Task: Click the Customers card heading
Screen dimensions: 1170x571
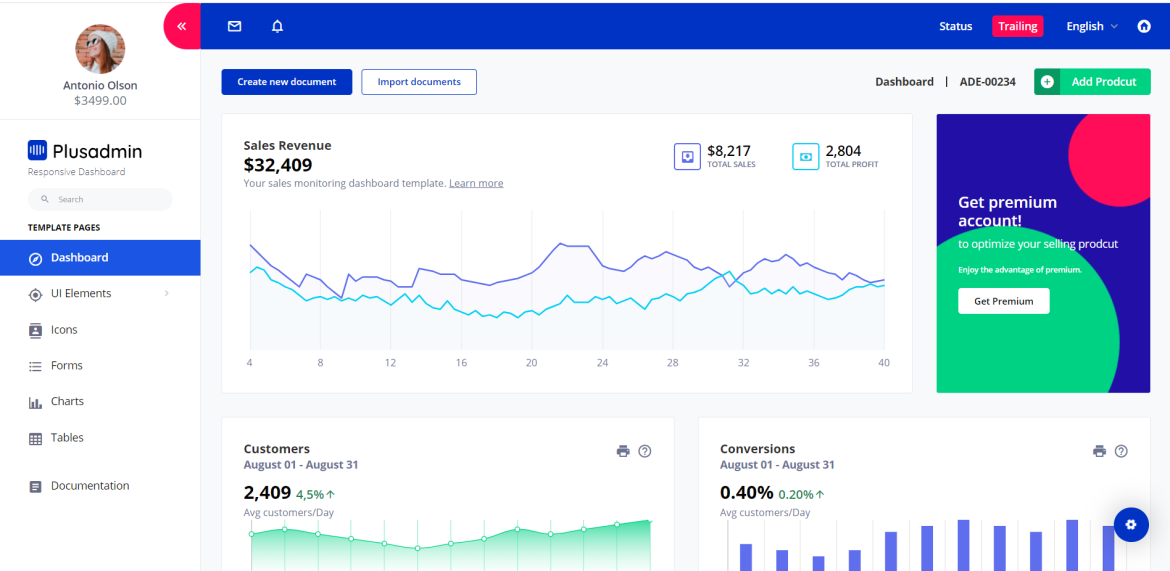Action: [x=276, y=449]
